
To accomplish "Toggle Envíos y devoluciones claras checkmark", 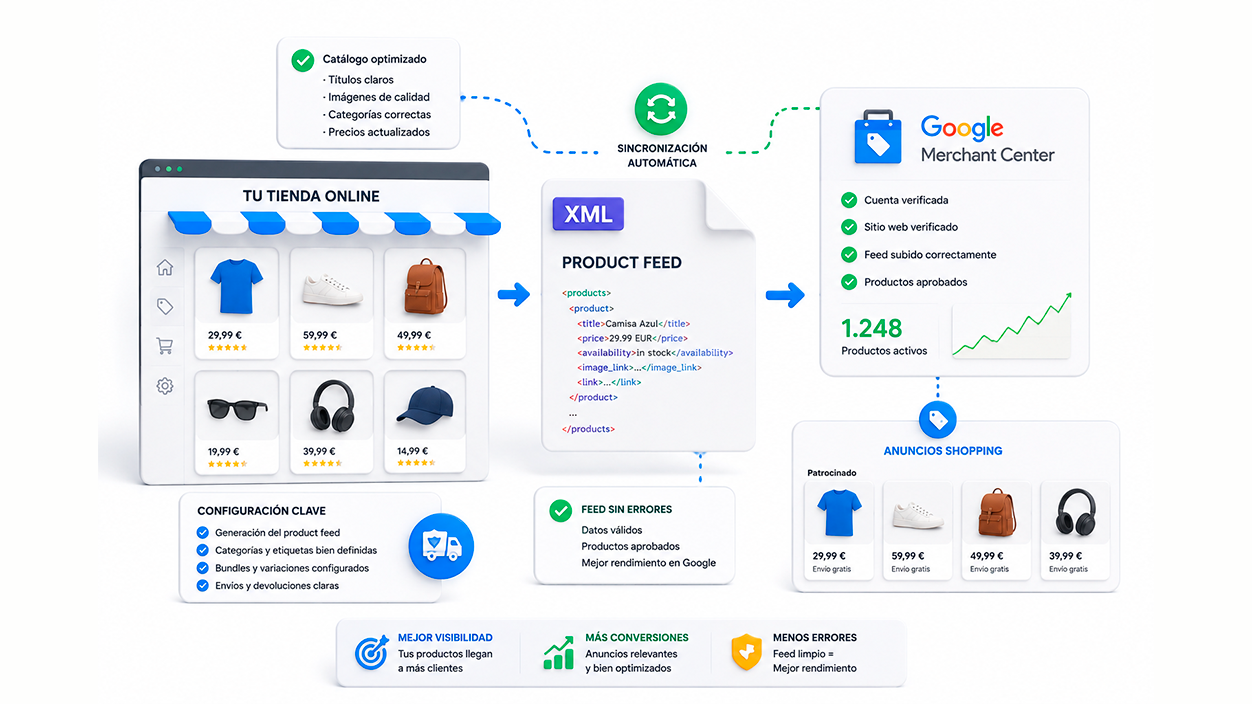I will coord(203,586).
